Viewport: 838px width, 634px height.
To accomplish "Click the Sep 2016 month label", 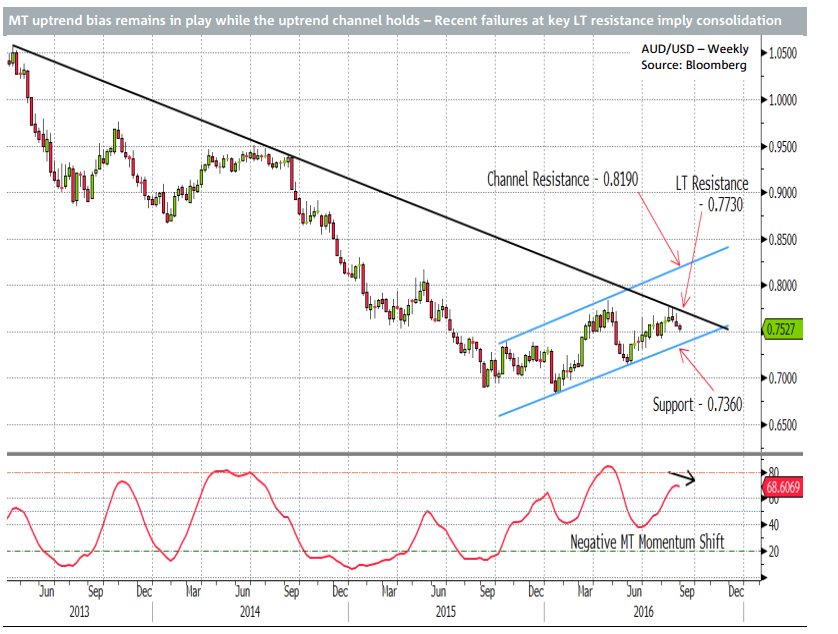I will click(688, 592).
